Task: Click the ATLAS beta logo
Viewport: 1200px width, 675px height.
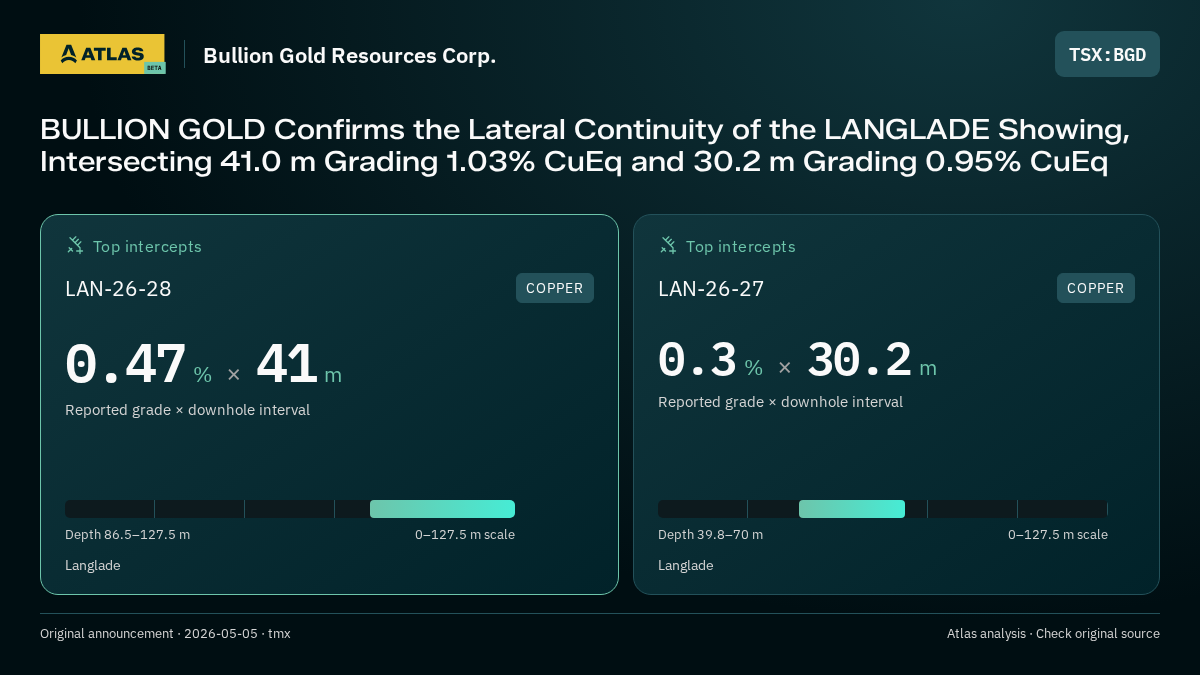Action: tap(102, 54)
